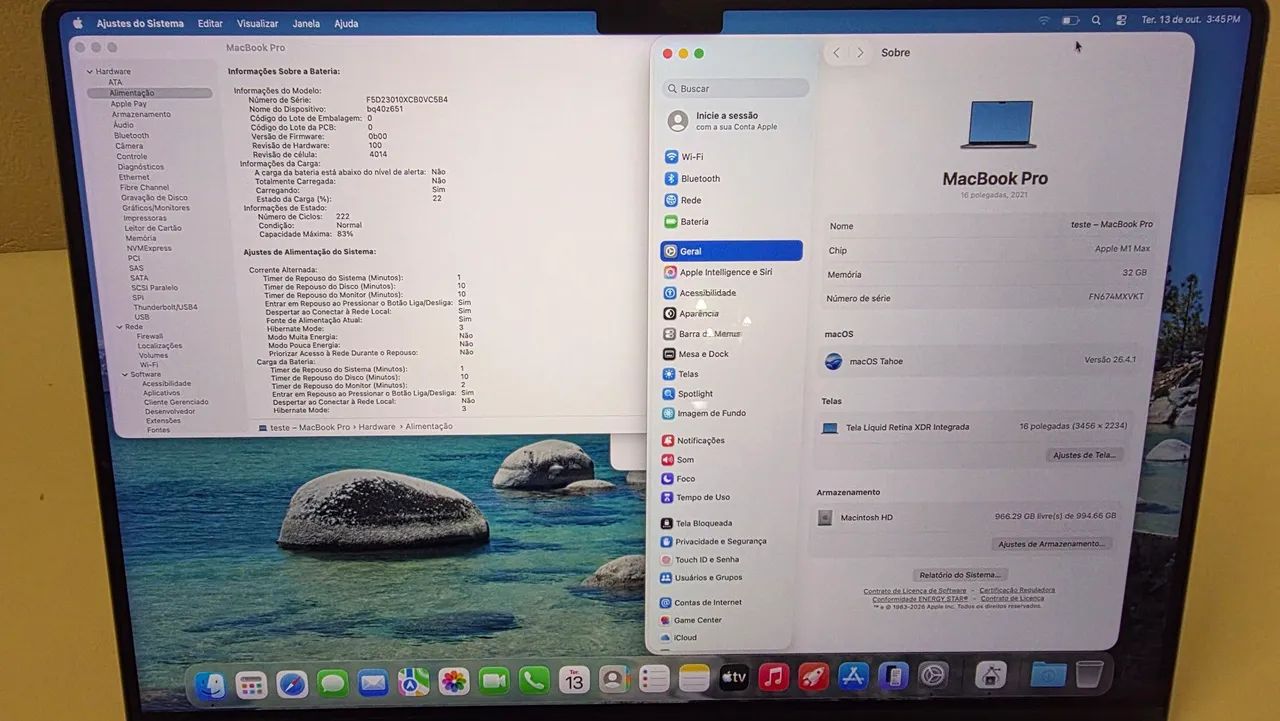Click the macOS Tahoe version row
Screen dimensions: 1280x721
click(x=978, y=361)
